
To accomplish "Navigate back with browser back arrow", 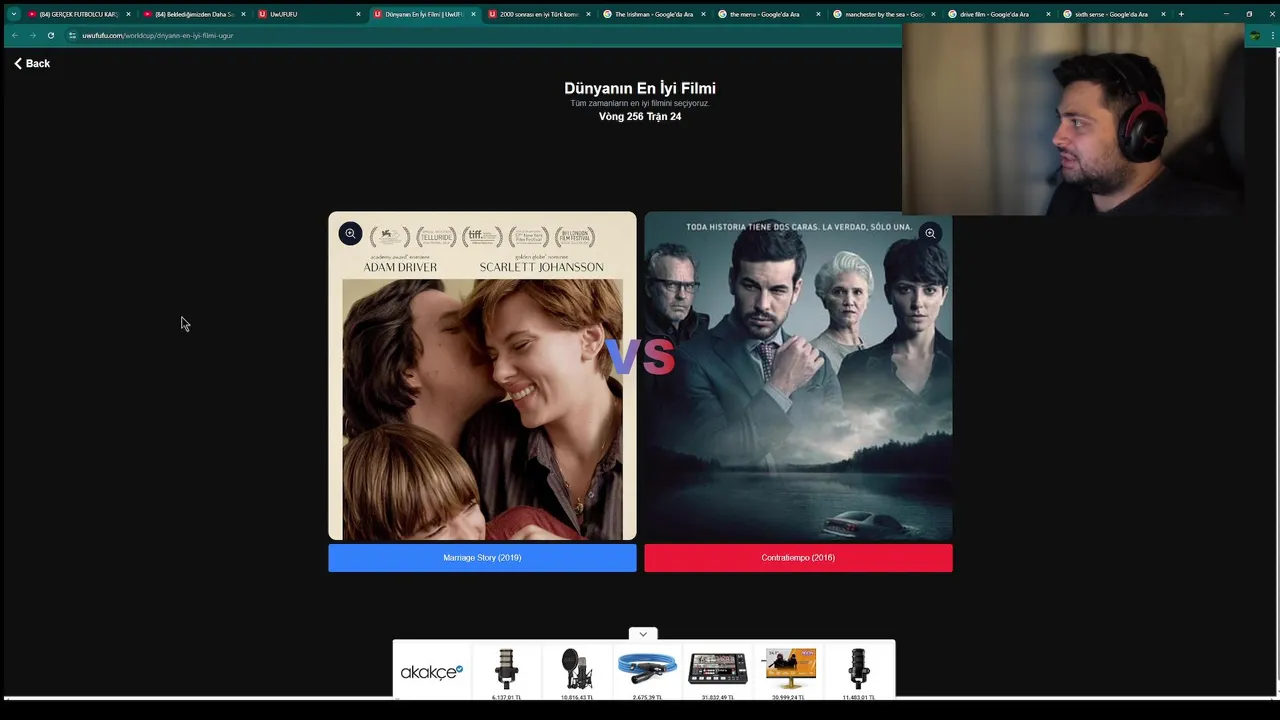I will pyautogui.click(x=15, y=35).
